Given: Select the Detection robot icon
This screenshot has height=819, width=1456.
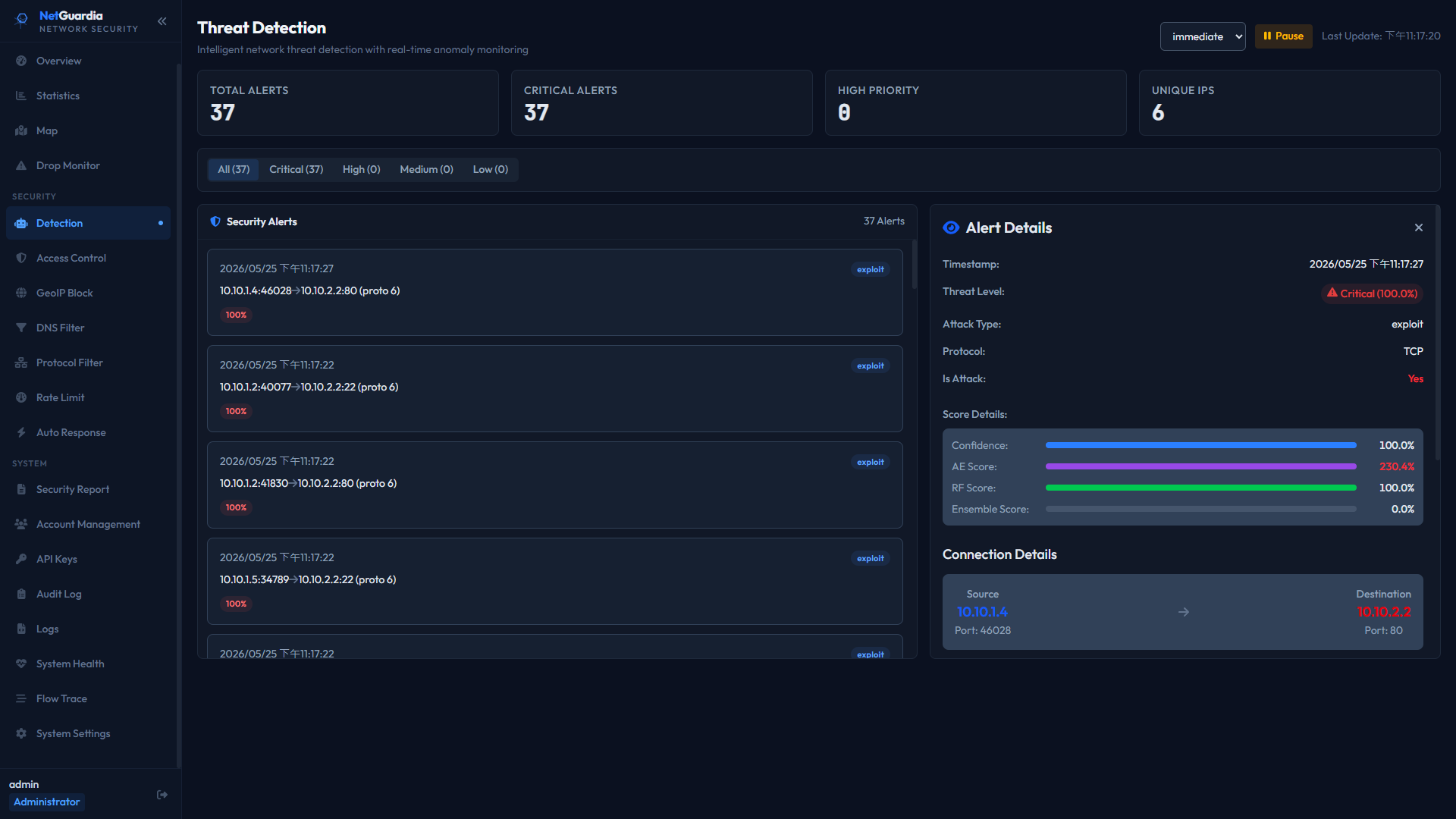Looking at the screenshot, I should pos(21,223).
